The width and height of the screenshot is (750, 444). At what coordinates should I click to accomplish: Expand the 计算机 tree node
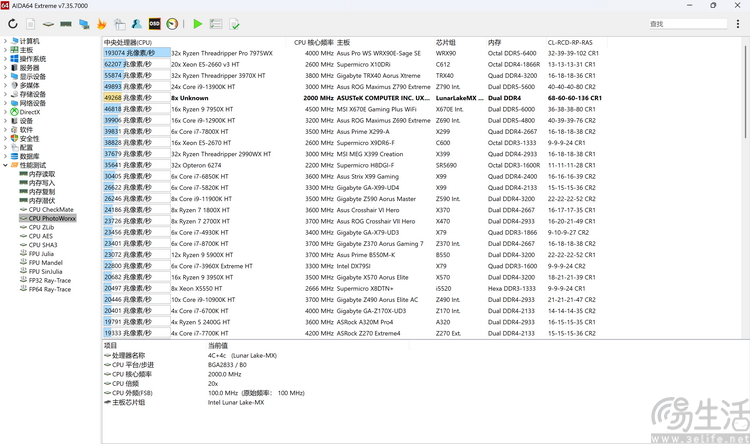[x=5, y=41]
